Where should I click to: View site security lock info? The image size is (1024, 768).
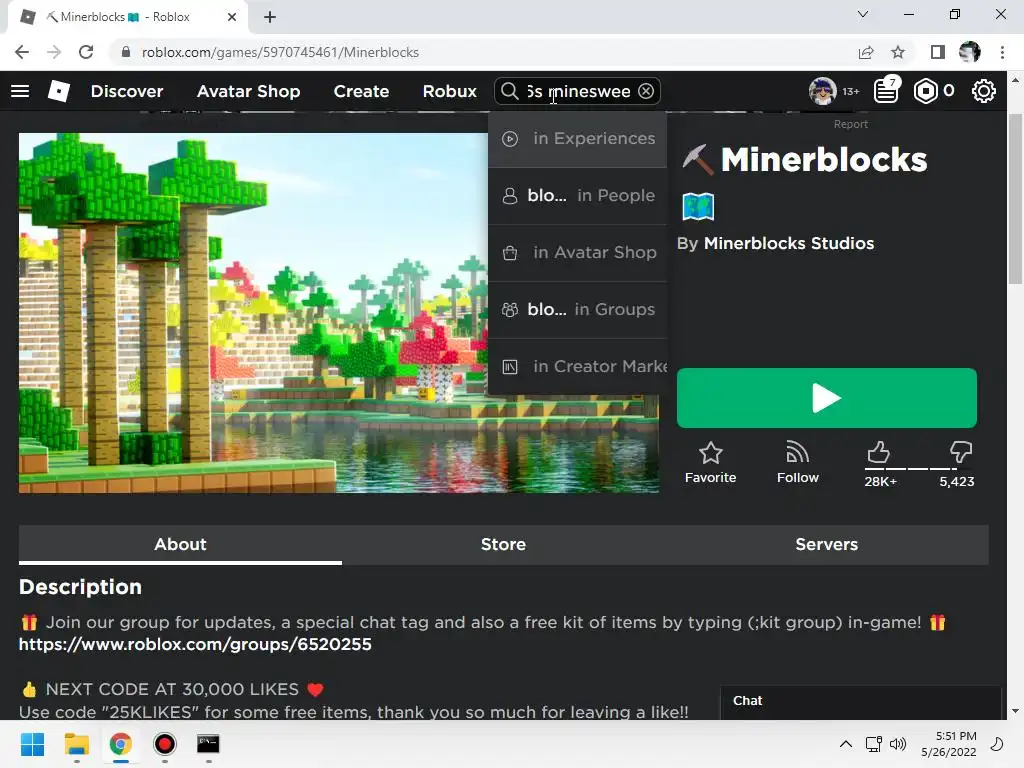coord(126,52)
